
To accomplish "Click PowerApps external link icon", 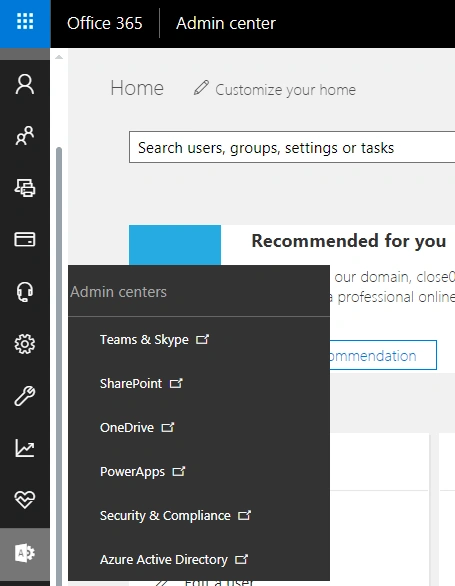I will (x=179, y=471).
